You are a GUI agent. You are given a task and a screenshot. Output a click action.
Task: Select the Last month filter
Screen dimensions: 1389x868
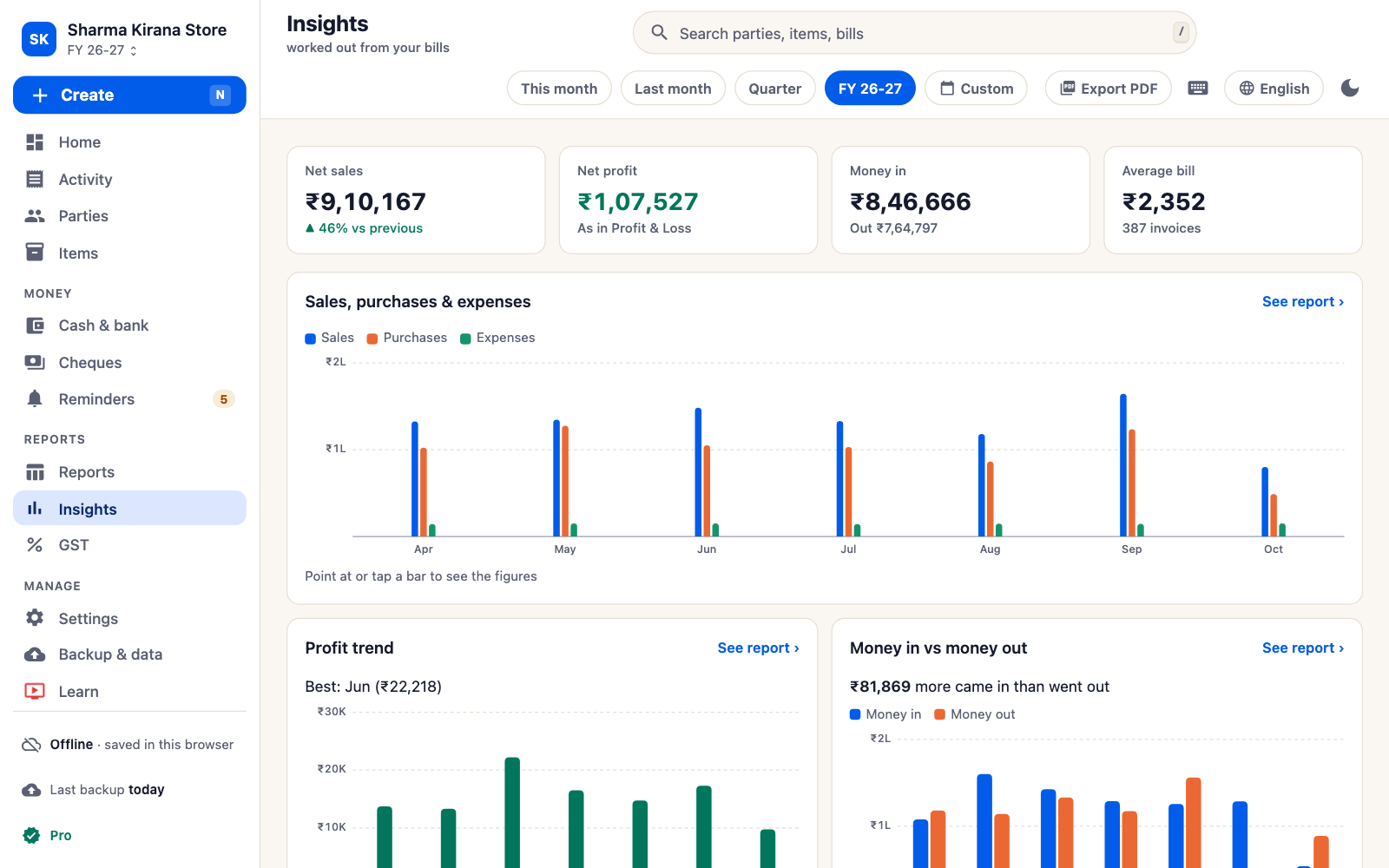point(673,88)
